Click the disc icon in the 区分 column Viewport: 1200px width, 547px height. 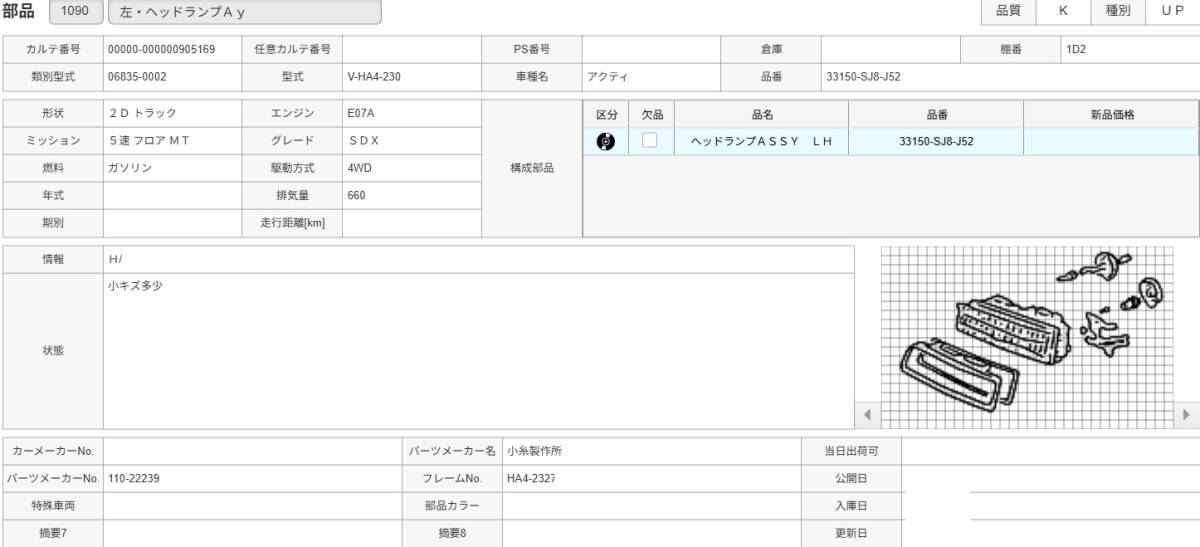(x=605, y=141)
